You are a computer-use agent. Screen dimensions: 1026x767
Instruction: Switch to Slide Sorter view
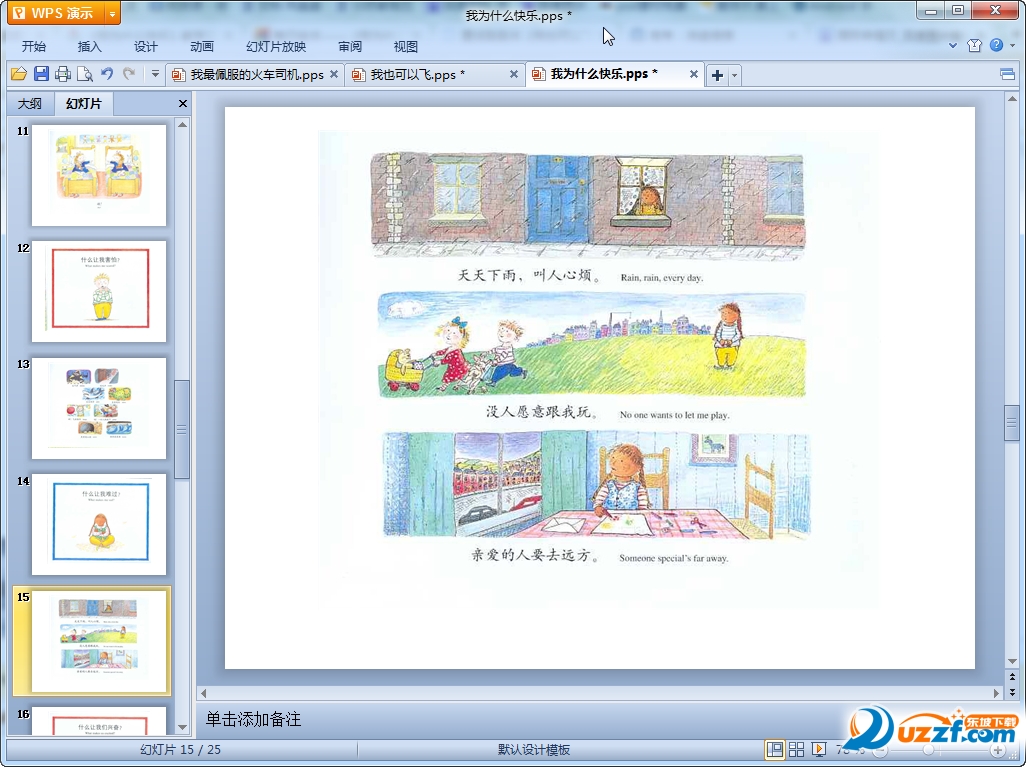pos(796,749)
